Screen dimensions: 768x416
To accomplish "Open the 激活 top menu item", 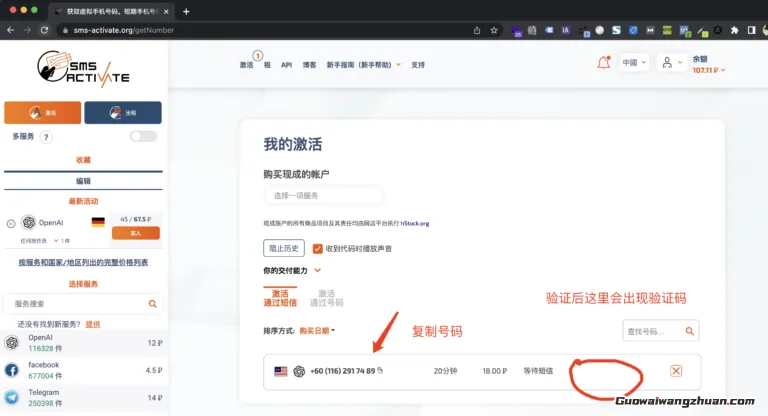I will click(x=246, y=65).
